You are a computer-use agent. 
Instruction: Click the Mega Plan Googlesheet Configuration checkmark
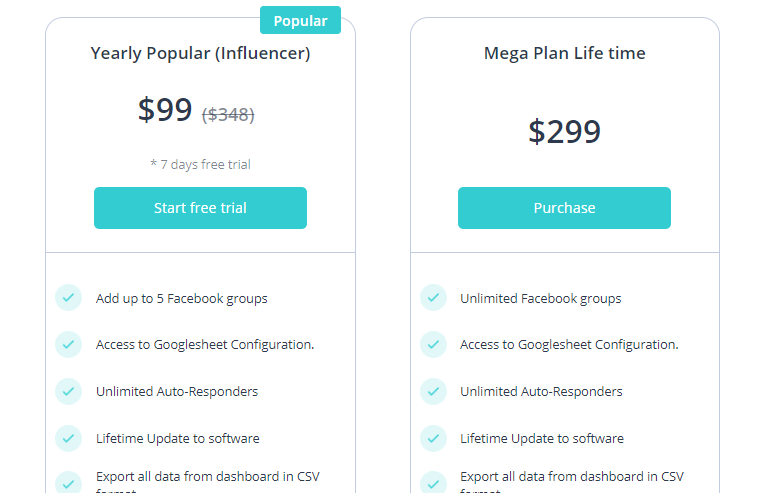point(433,344)
